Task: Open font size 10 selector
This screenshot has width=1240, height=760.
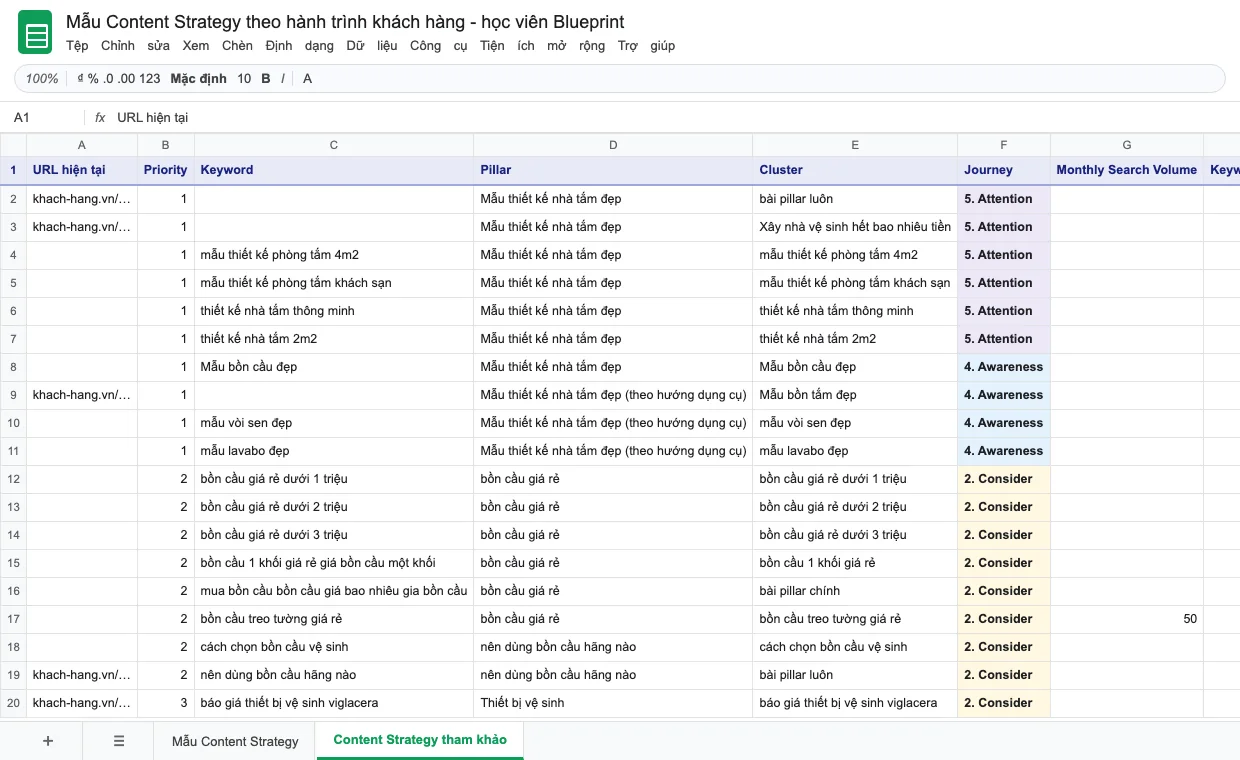Action: click(244, 79)
